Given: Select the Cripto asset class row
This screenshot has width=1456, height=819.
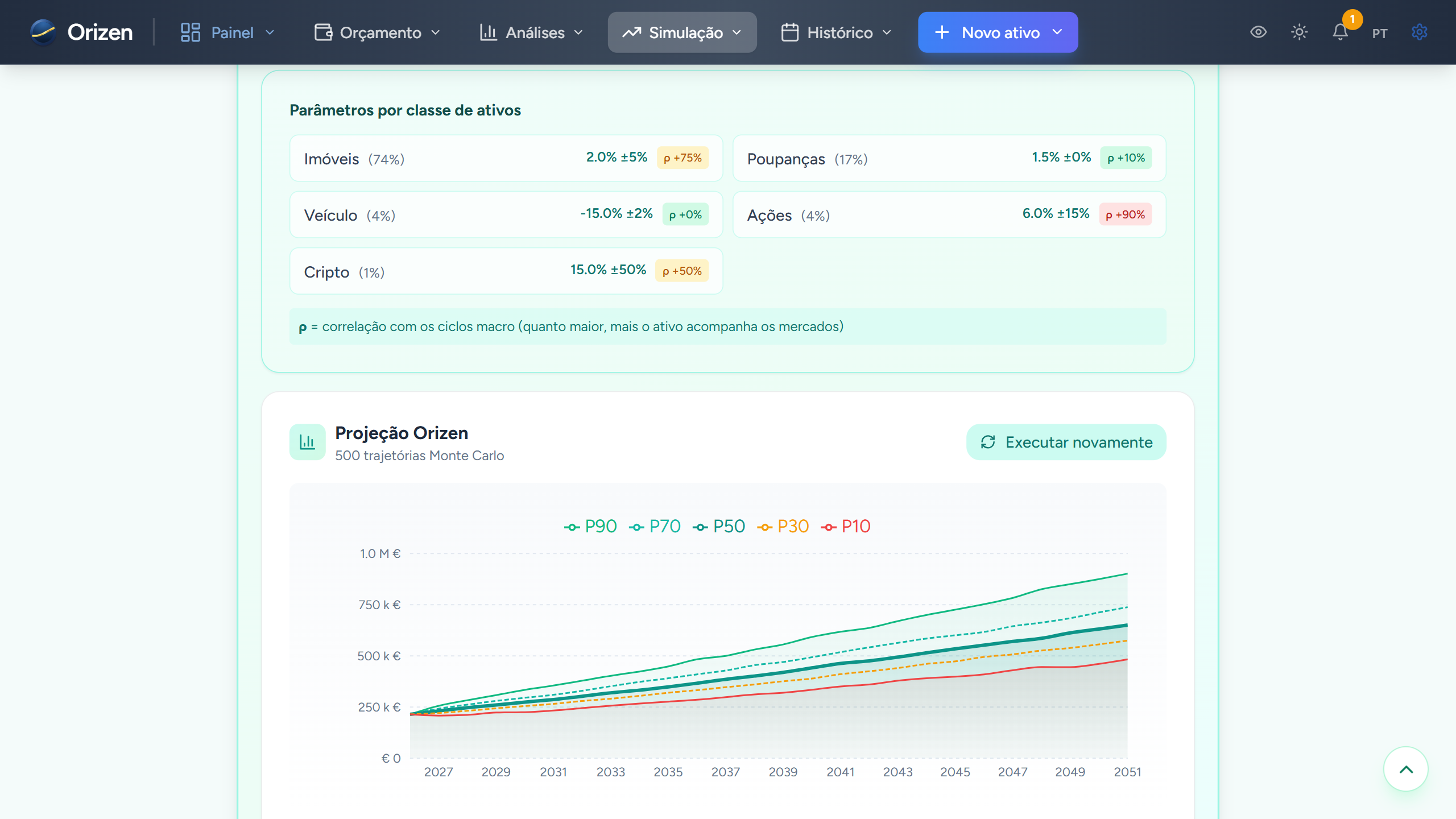Looking at the screenshot, I should pos(506,271).
